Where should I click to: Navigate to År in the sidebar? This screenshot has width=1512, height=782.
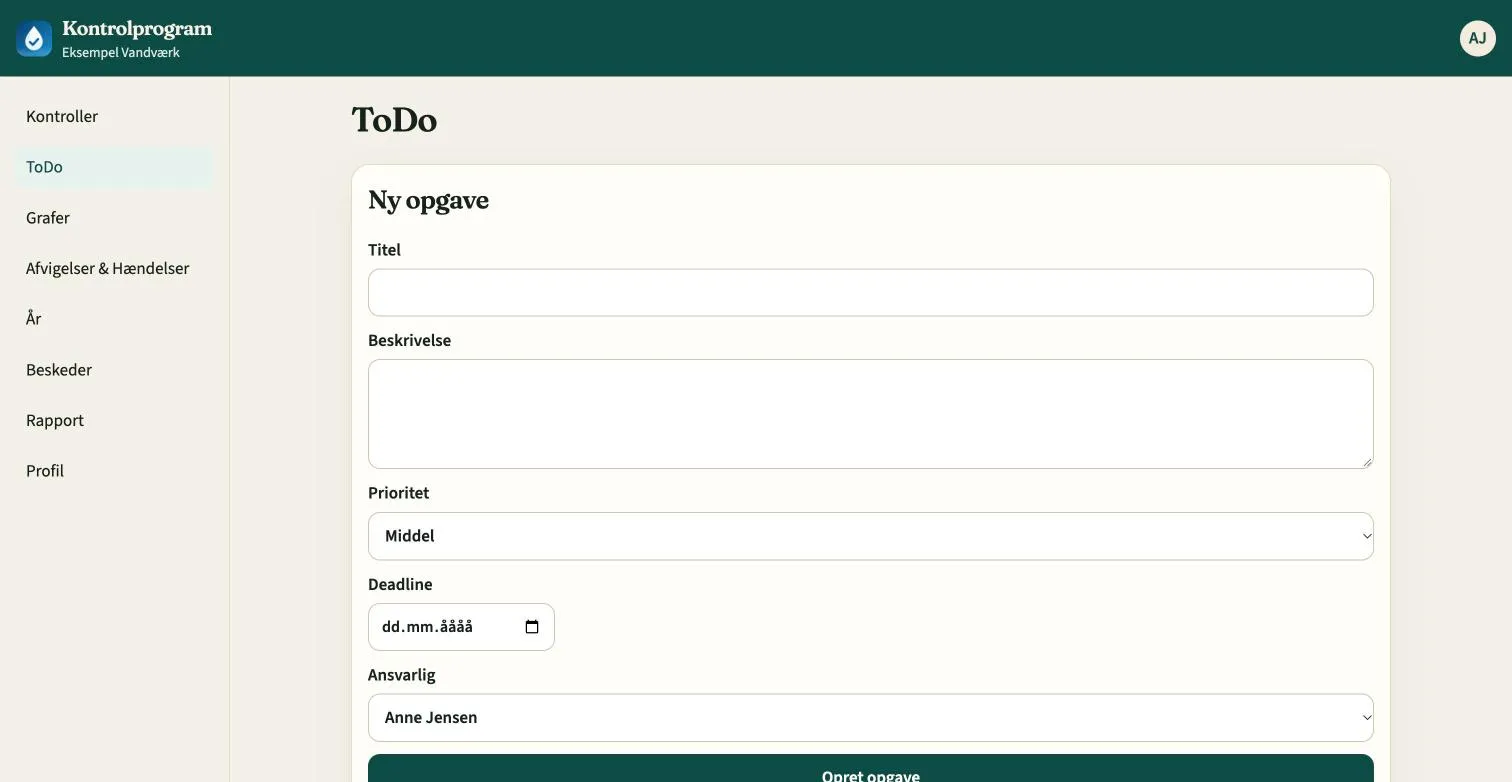point(114,319)
